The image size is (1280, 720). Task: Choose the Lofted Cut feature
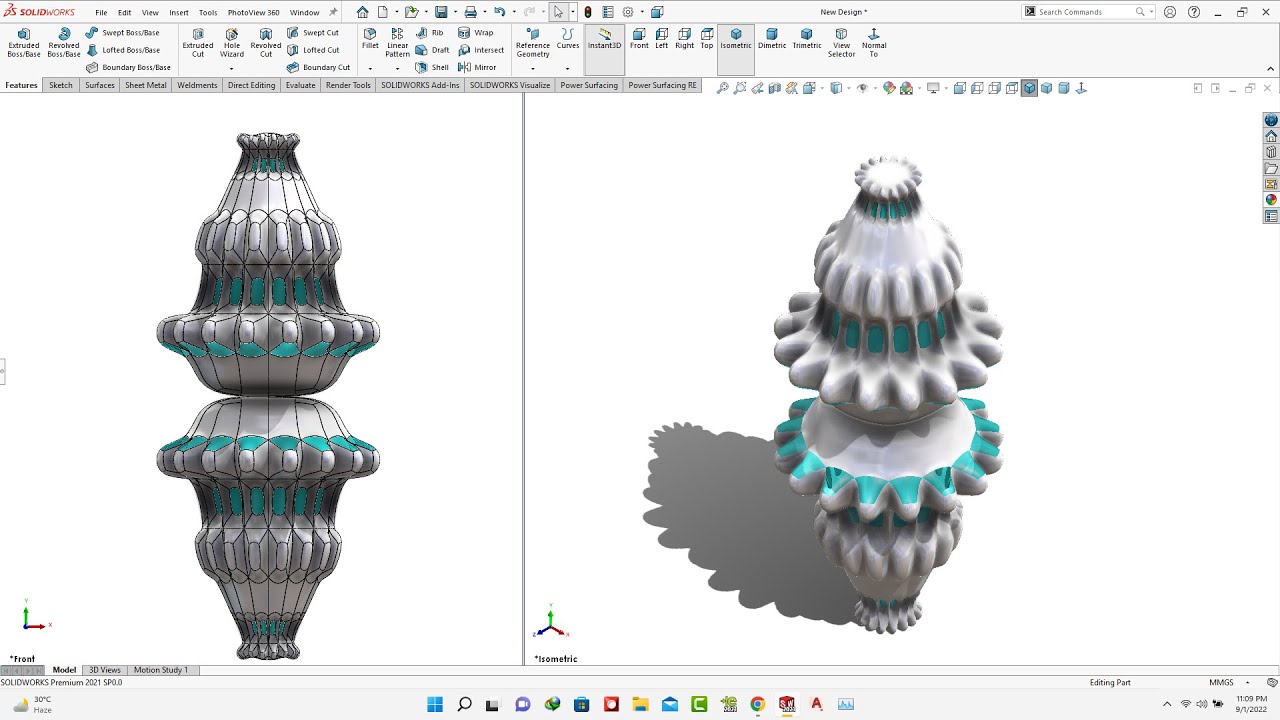313,50
